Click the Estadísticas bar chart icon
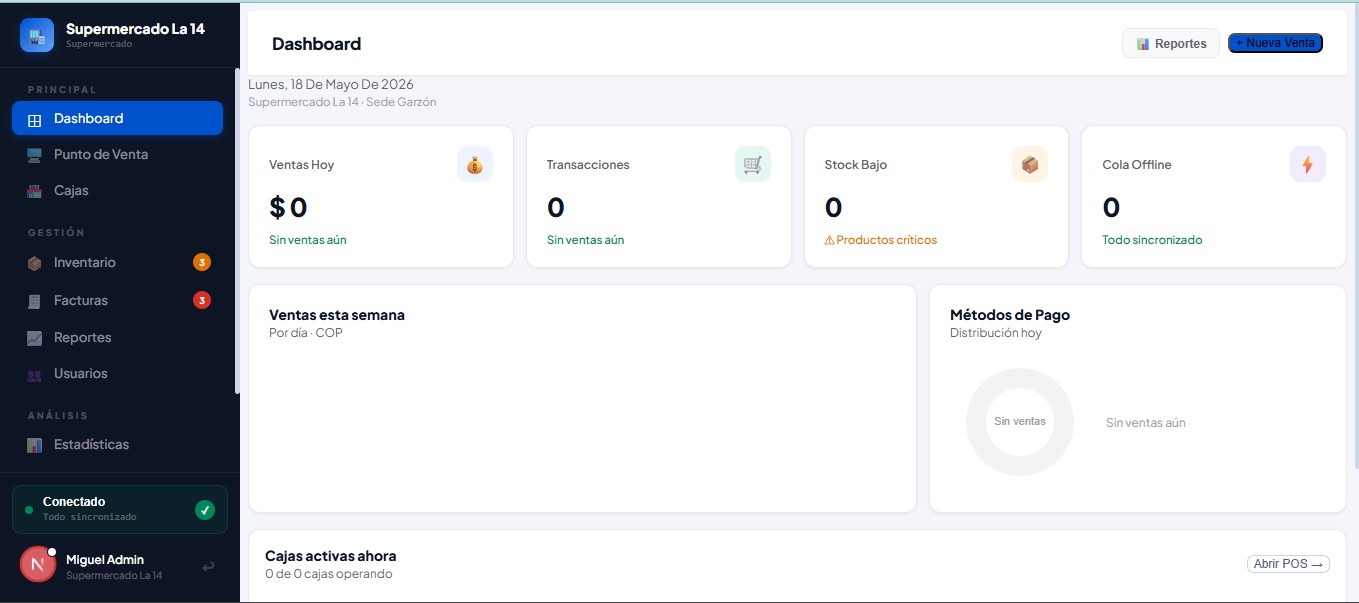The image size is (1359, 603). 34,445
